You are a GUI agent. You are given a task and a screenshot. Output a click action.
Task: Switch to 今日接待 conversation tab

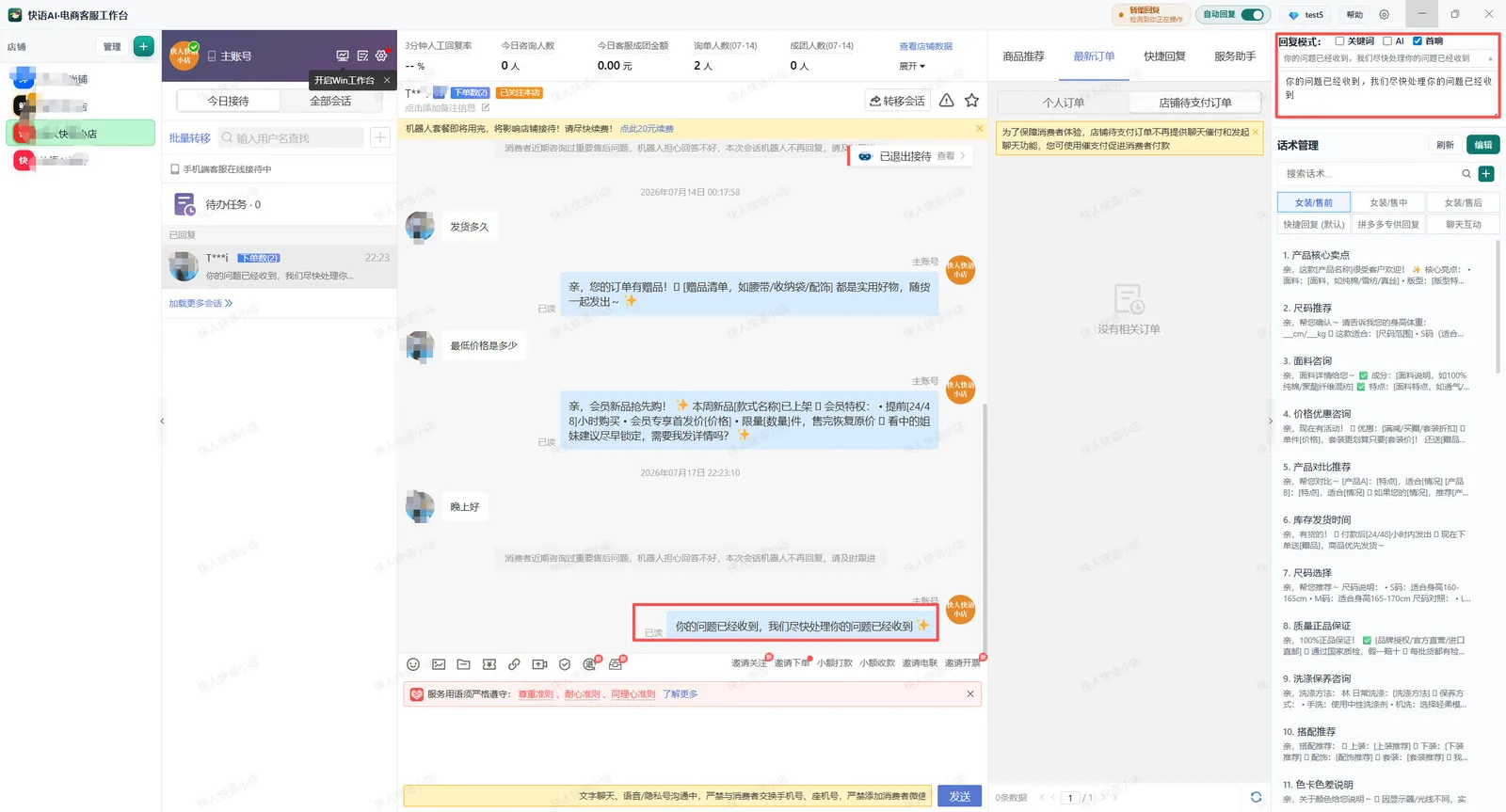pos(229,101)
